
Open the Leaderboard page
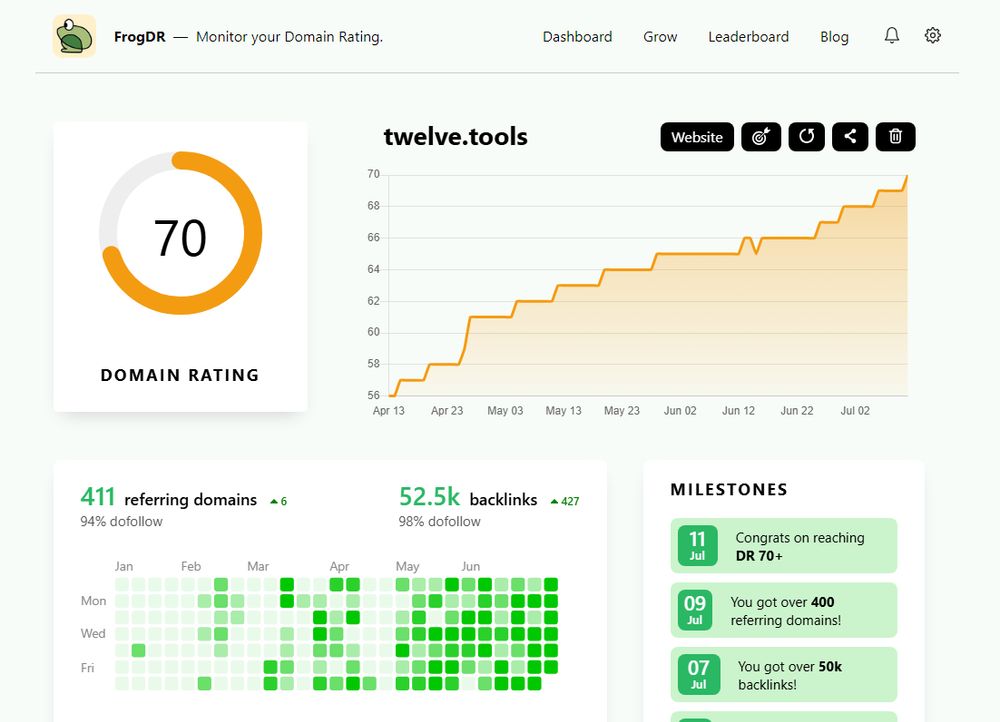point(748,37)
